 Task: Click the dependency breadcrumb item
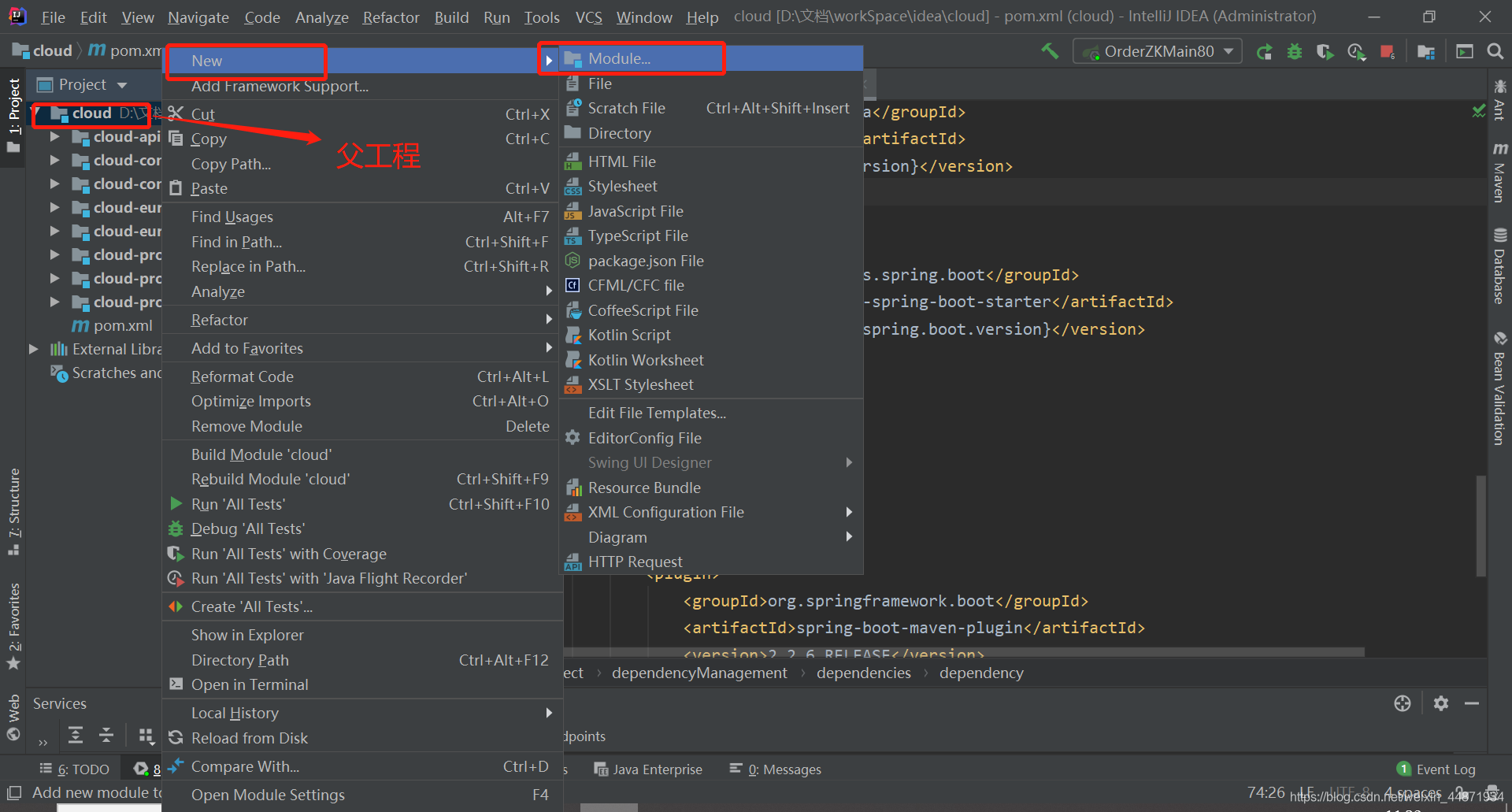pos(981,673)
